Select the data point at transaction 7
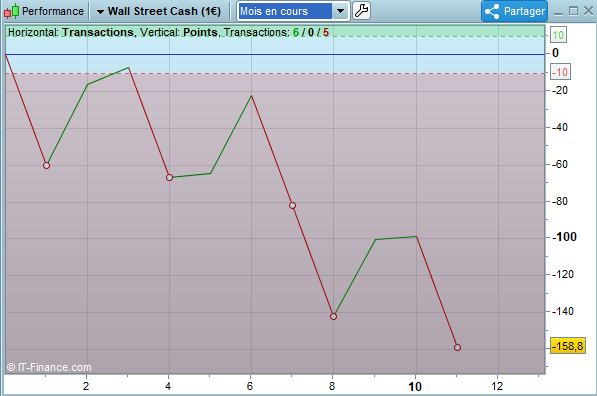Image resolution: width=597 pixels, height=396 pixels. (292, 206)
